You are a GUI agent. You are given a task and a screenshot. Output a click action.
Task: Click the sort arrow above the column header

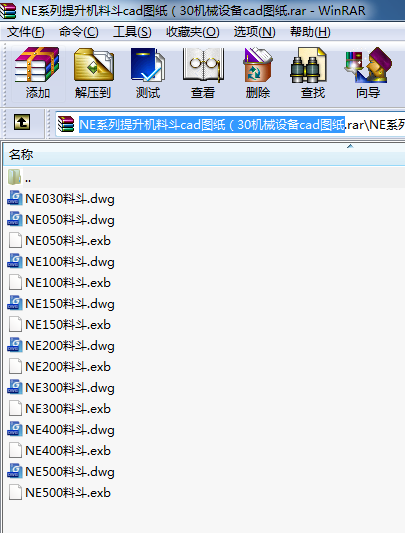tap(350, 146)
